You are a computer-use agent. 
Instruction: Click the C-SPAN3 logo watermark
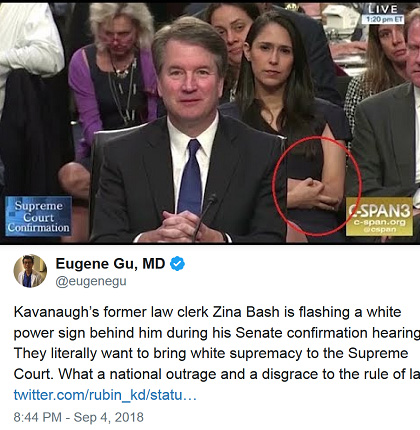pyautogui.click(x=379, y=216)
